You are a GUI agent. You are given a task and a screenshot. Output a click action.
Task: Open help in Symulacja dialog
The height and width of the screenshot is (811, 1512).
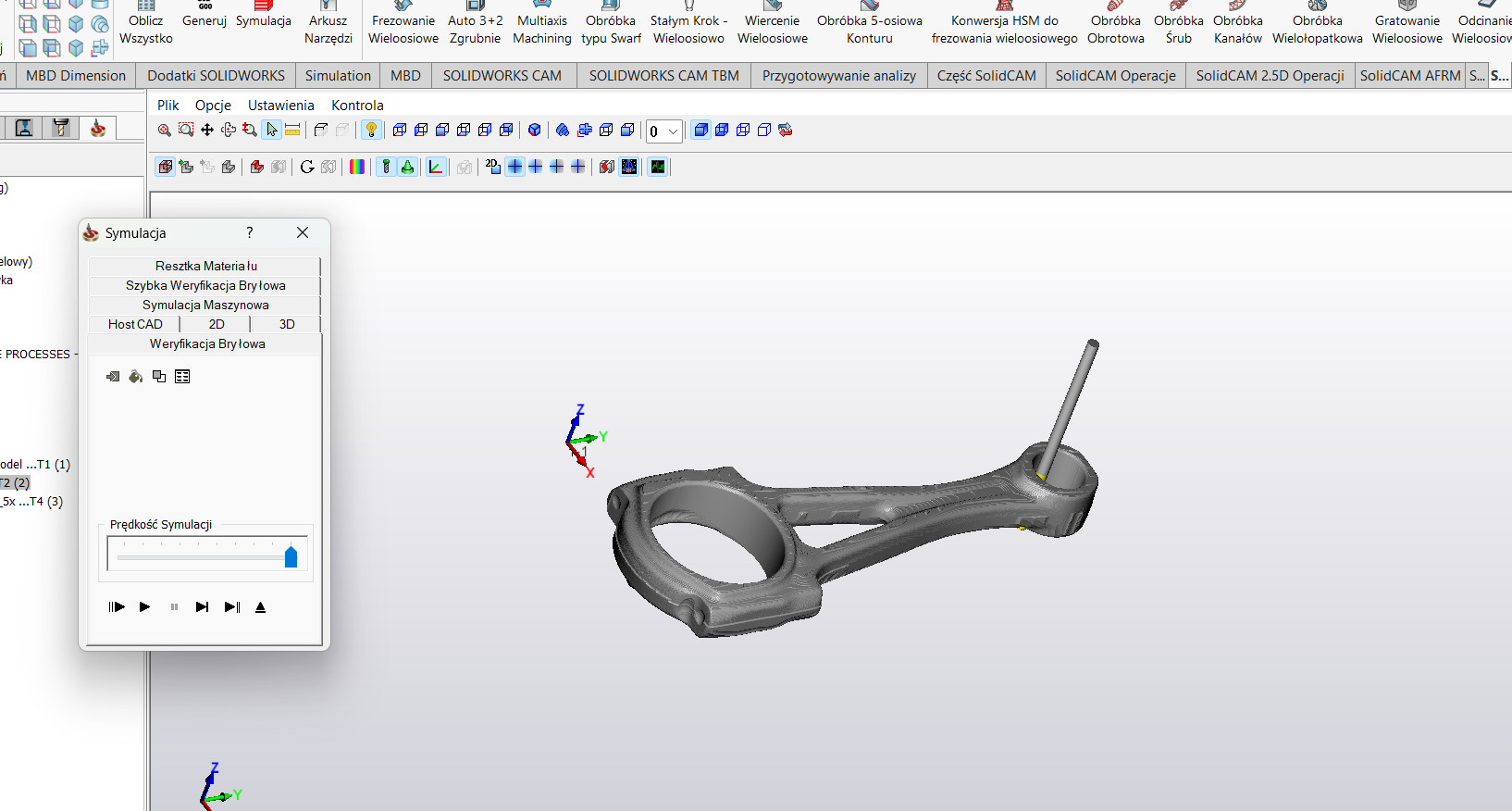click(x=249, y=232)
